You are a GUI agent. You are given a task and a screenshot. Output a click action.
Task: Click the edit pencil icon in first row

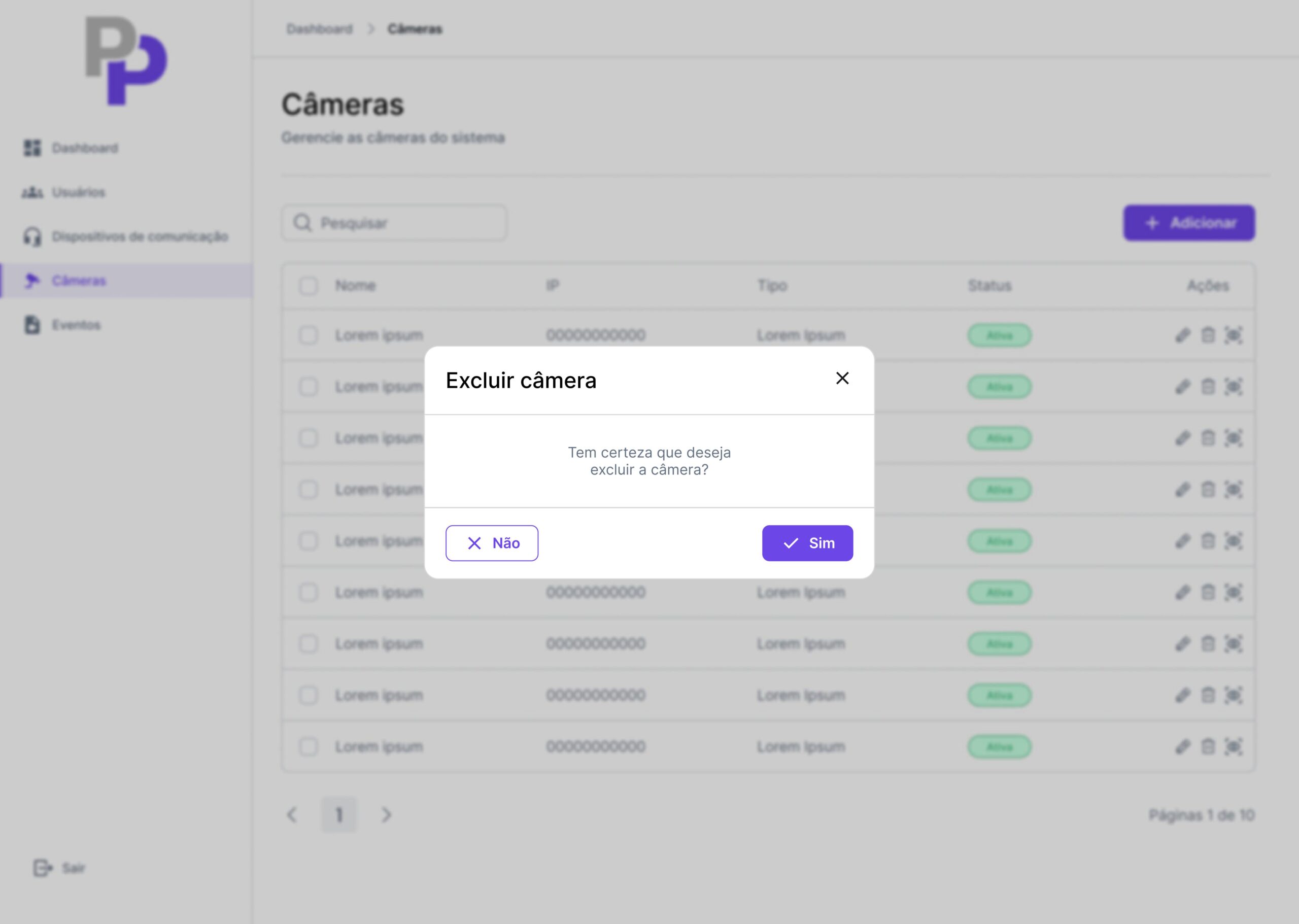pyautogui.click(x=1182, y=335)
